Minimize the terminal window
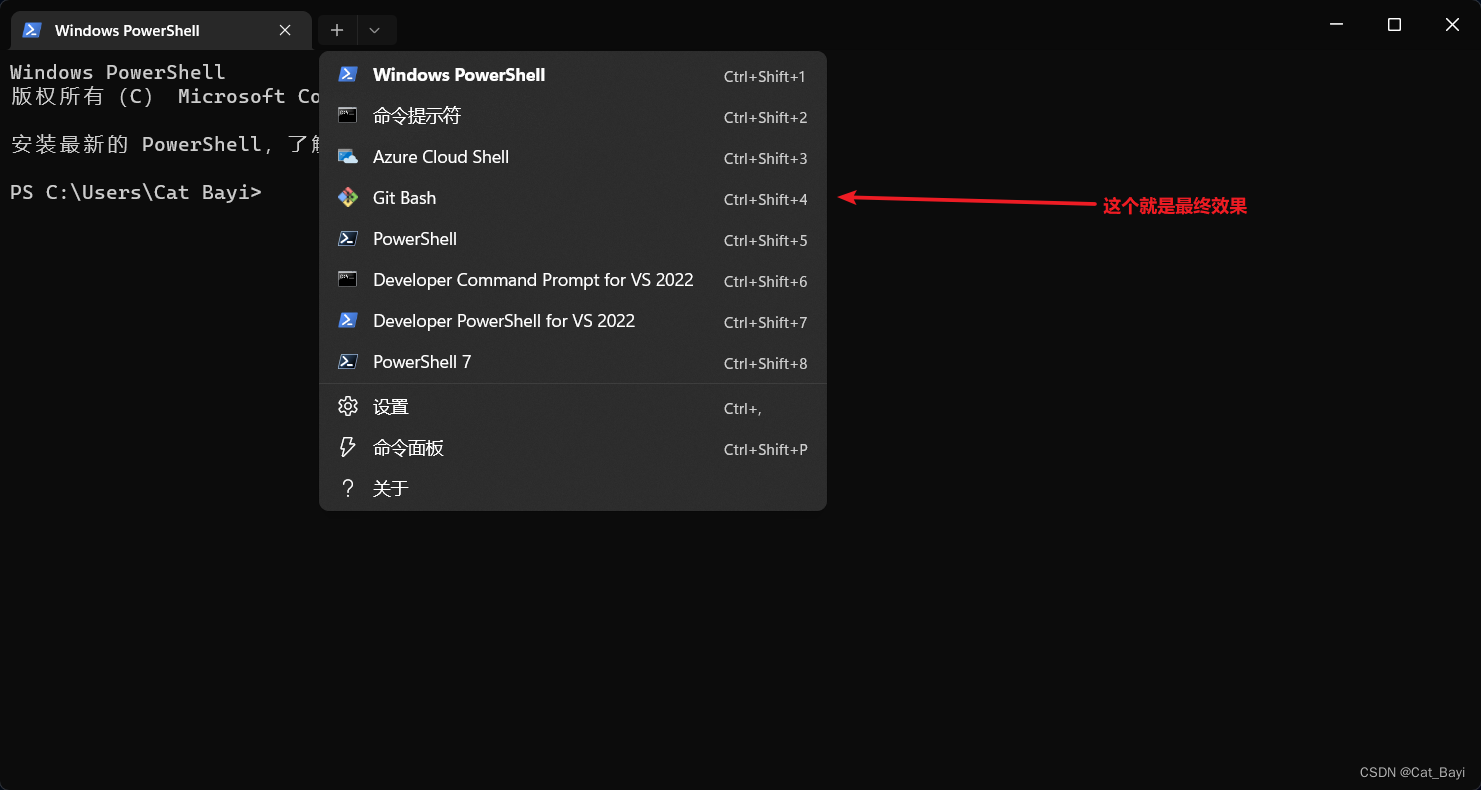This screenshot has height=790, width=1481. click(1336, 25)
